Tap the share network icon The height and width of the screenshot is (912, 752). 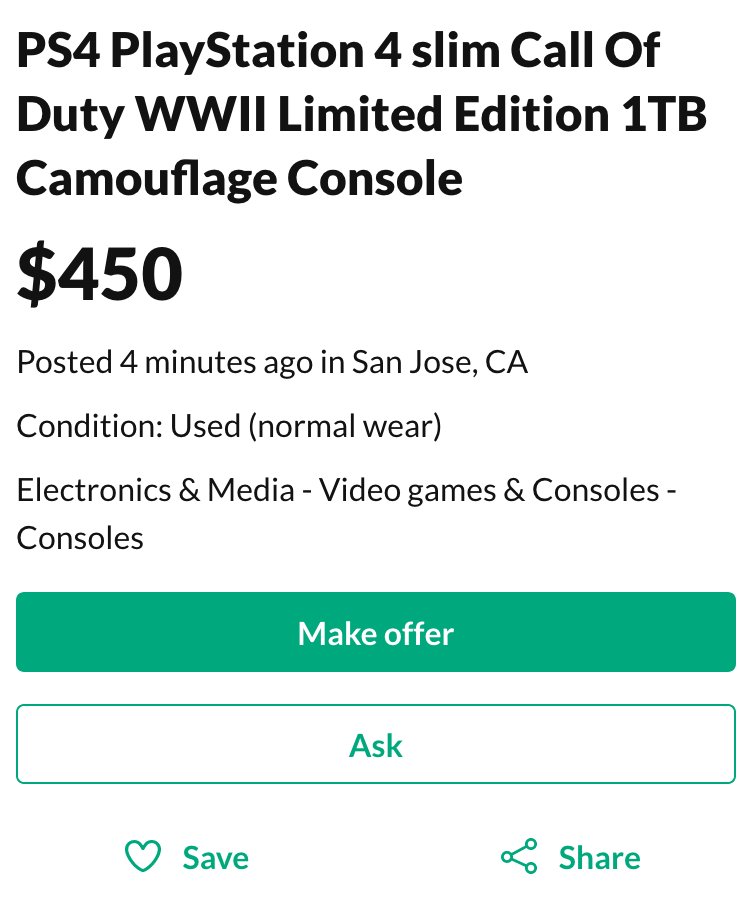pos(519,857)
